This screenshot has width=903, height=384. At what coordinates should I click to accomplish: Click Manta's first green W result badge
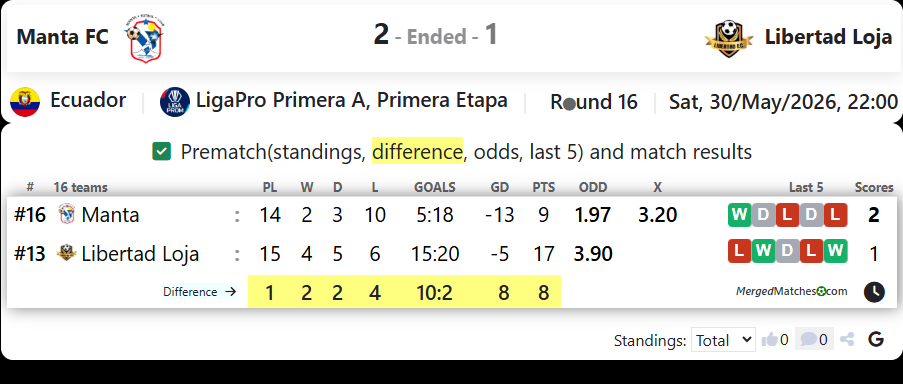tap(739, 215)
